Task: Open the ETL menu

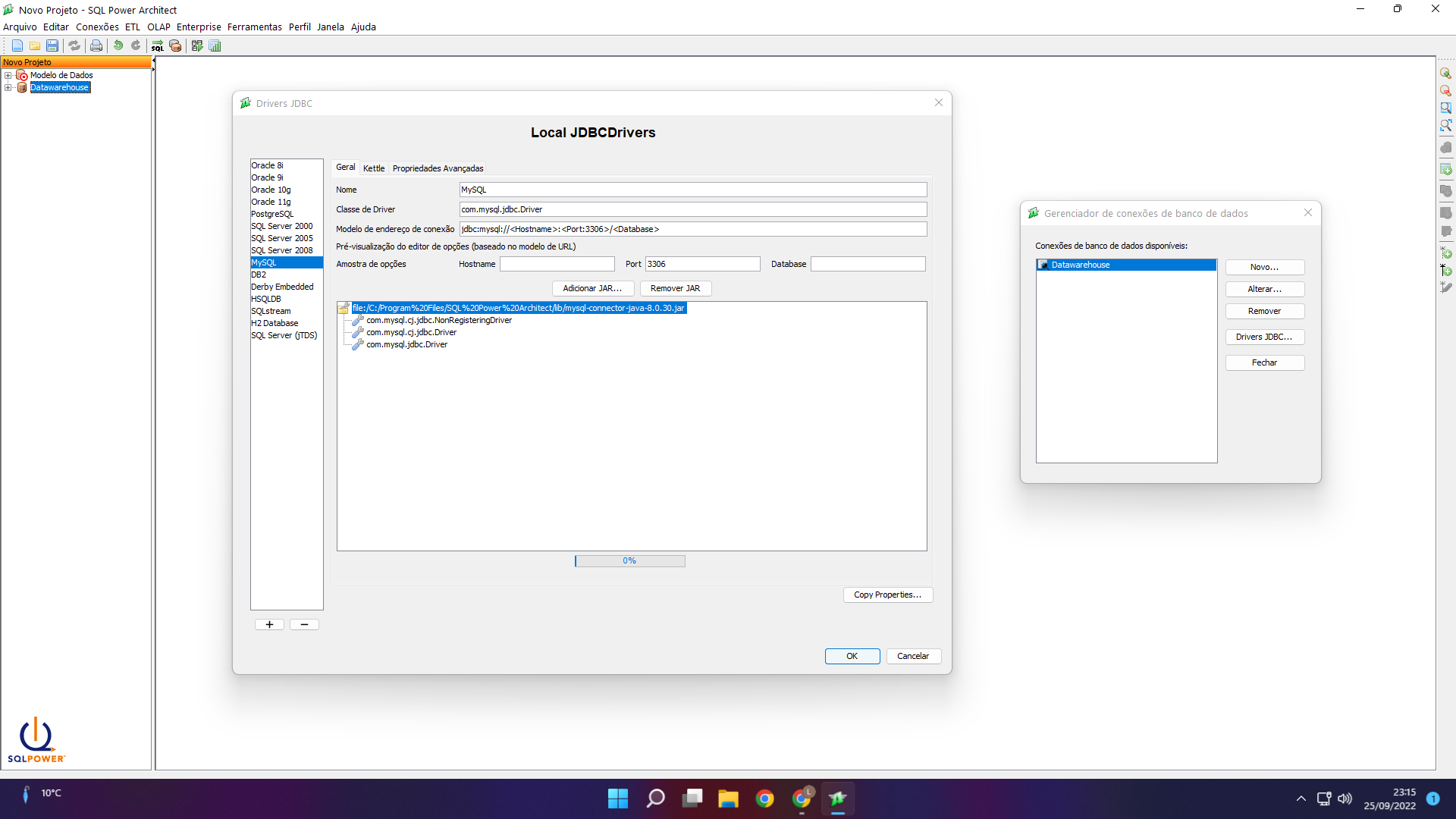Action: [x=133, y=27]
